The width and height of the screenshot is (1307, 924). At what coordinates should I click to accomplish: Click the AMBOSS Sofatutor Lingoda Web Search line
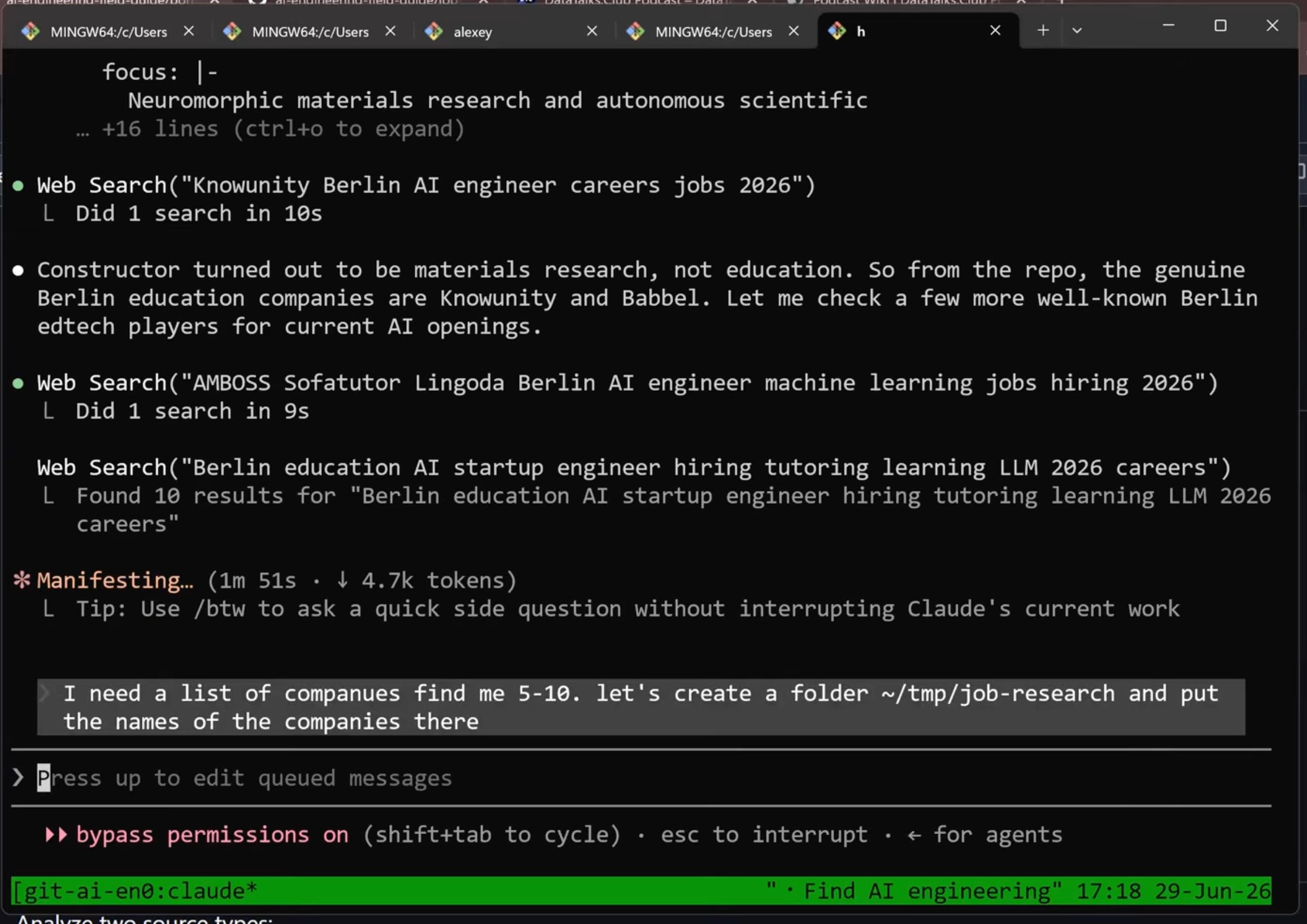point(628,383)
